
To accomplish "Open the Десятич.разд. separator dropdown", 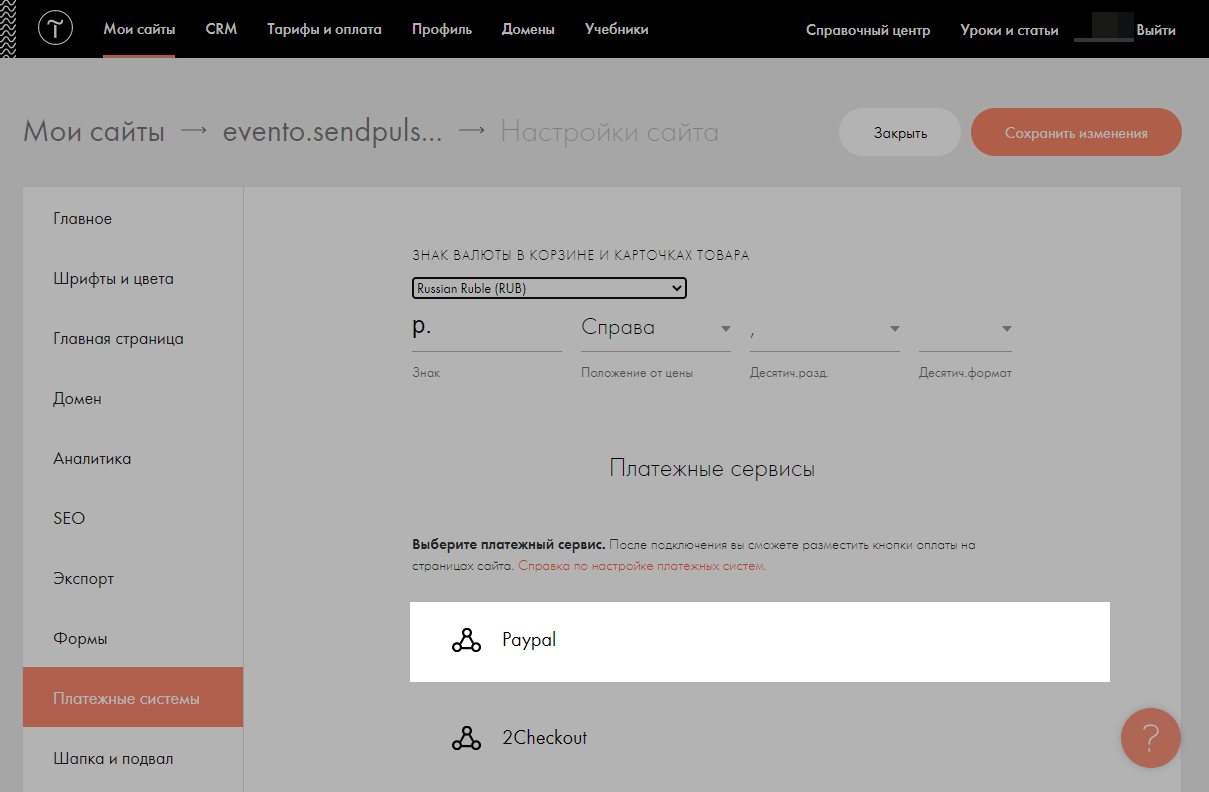I will tap(825, 329).
